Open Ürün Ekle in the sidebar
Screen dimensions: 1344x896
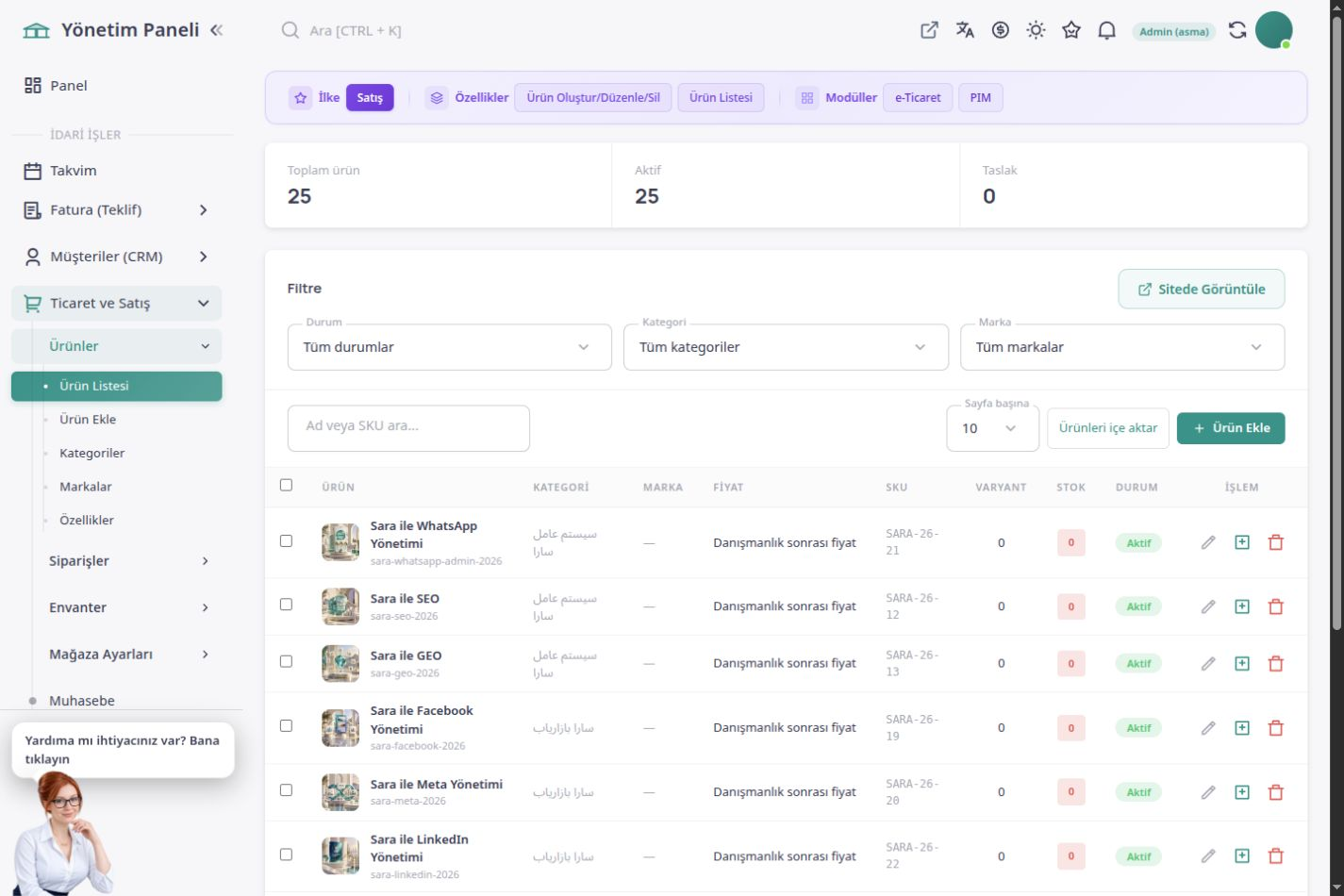click(x=88, y=420)
